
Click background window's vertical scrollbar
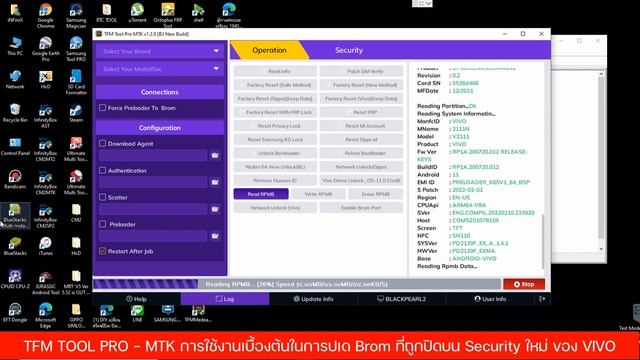coord(601,161)
